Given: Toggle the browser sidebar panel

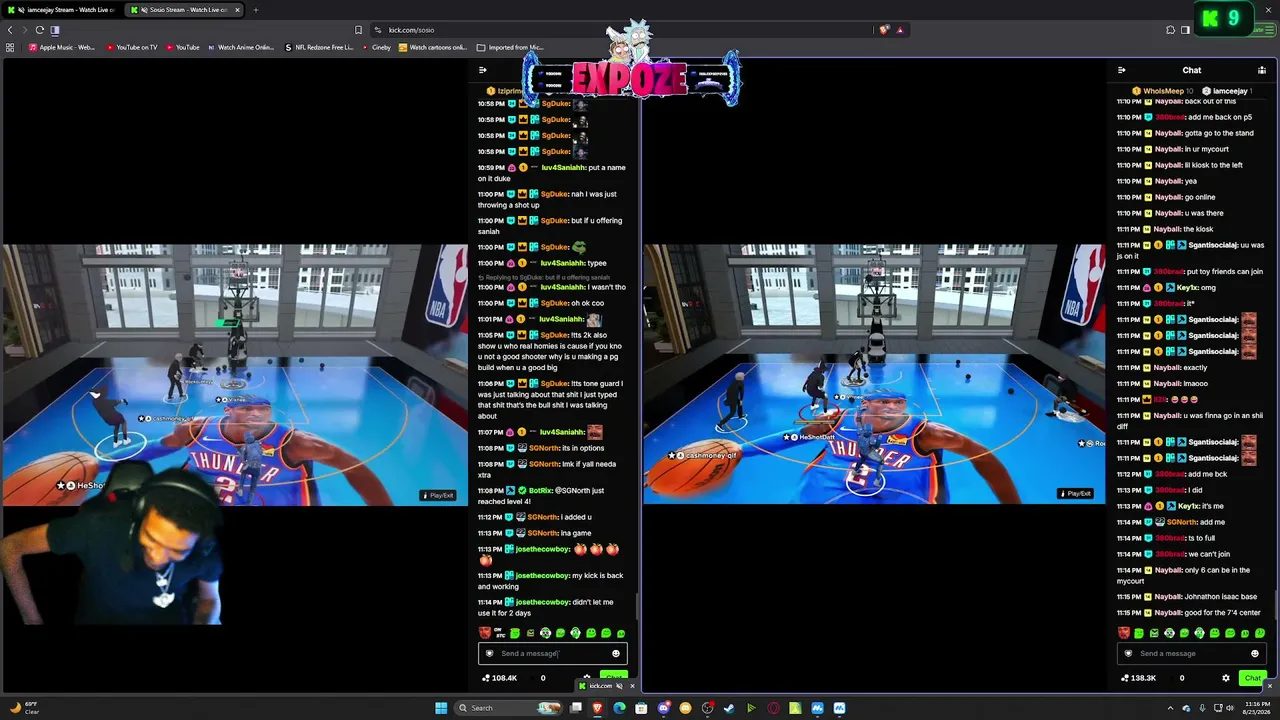Looking at the screenshot, I should click(55, 30).
